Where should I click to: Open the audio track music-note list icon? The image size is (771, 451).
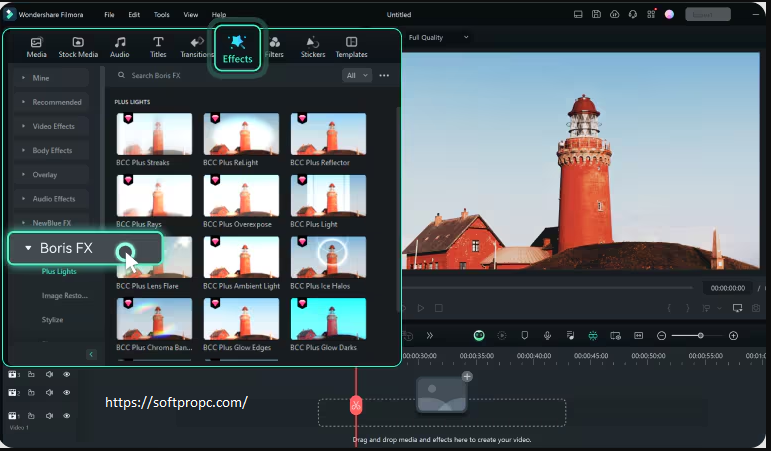click(x=570, y=335)
